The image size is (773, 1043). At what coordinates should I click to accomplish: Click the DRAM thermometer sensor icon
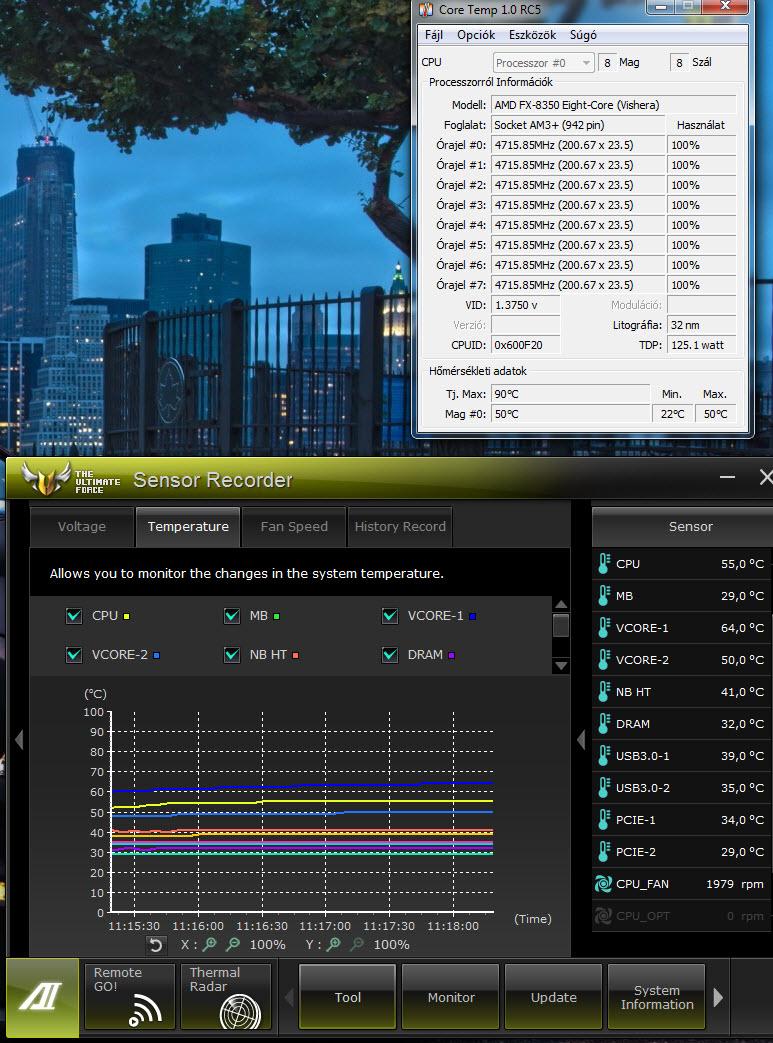point(603,724)
